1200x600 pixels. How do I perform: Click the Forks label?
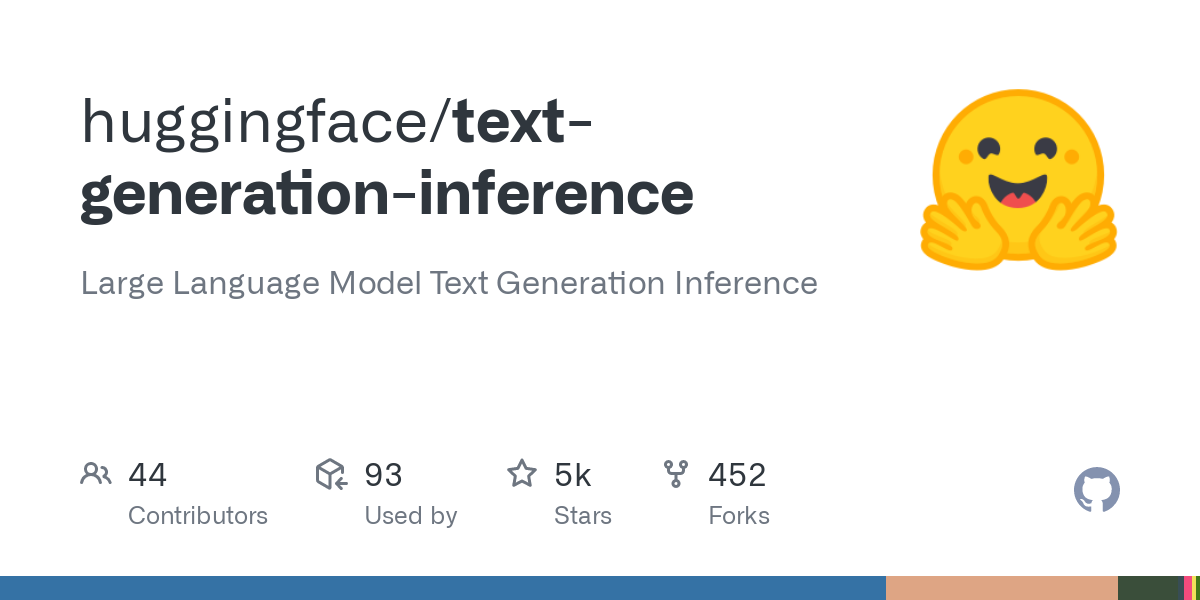pyautogui.click(x=738, y=516)
